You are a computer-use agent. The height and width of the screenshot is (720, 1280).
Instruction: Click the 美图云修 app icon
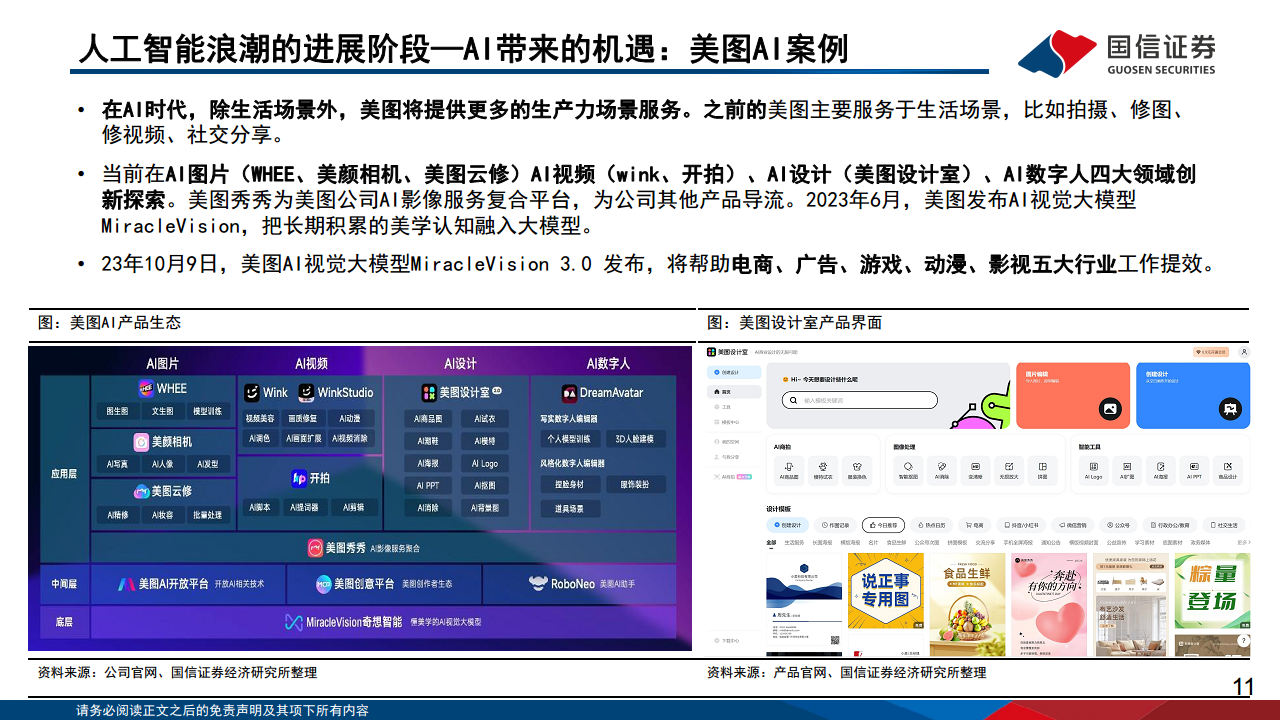tap(142, 492)
